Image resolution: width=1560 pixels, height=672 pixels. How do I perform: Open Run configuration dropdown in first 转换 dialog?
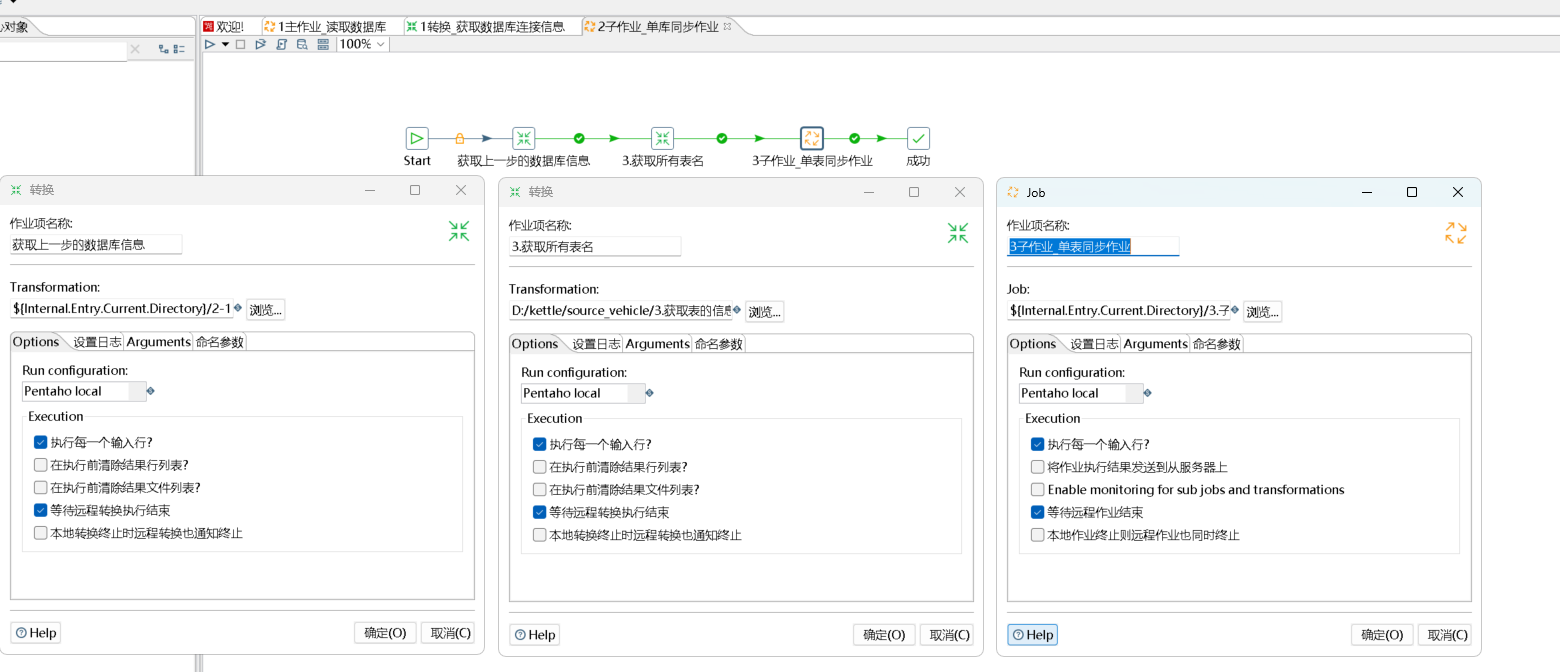tap(137, 391)
